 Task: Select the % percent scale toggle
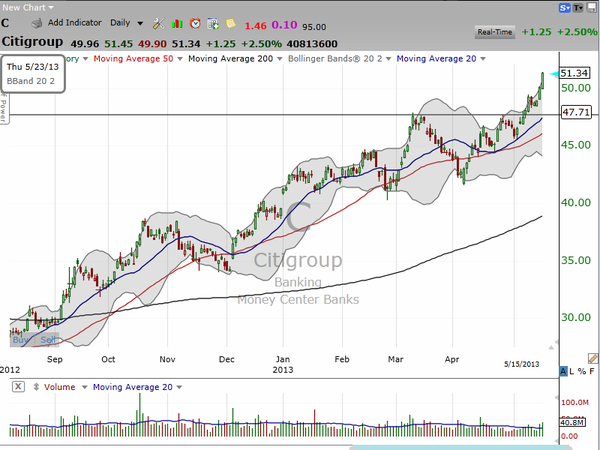[x=582, y=371]
